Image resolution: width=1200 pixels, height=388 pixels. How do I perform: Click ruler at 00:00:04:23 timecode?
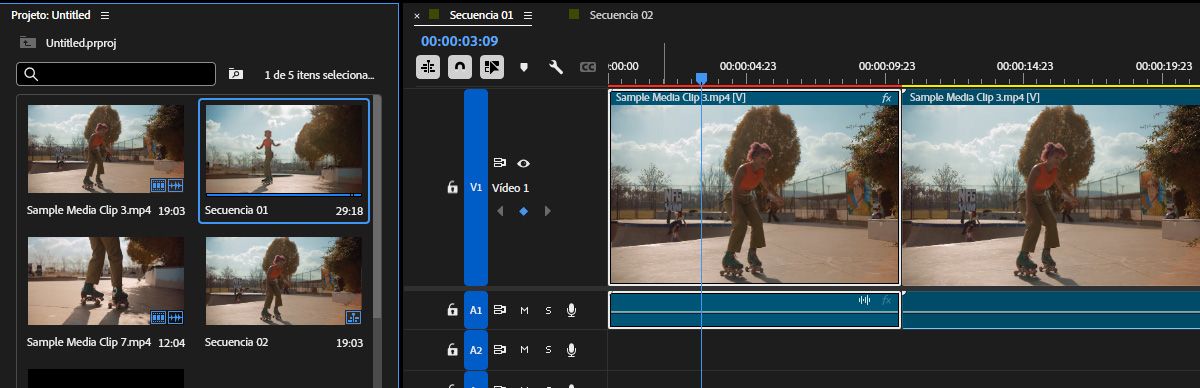click(748, 65)
